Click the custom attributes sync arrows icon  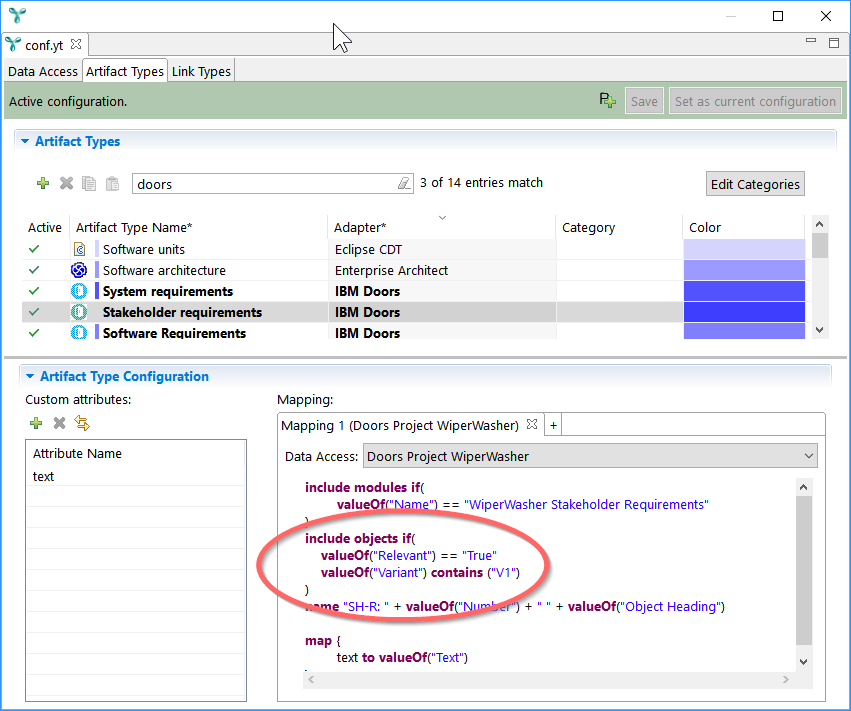pyautogui.click(x=82, y=423)
